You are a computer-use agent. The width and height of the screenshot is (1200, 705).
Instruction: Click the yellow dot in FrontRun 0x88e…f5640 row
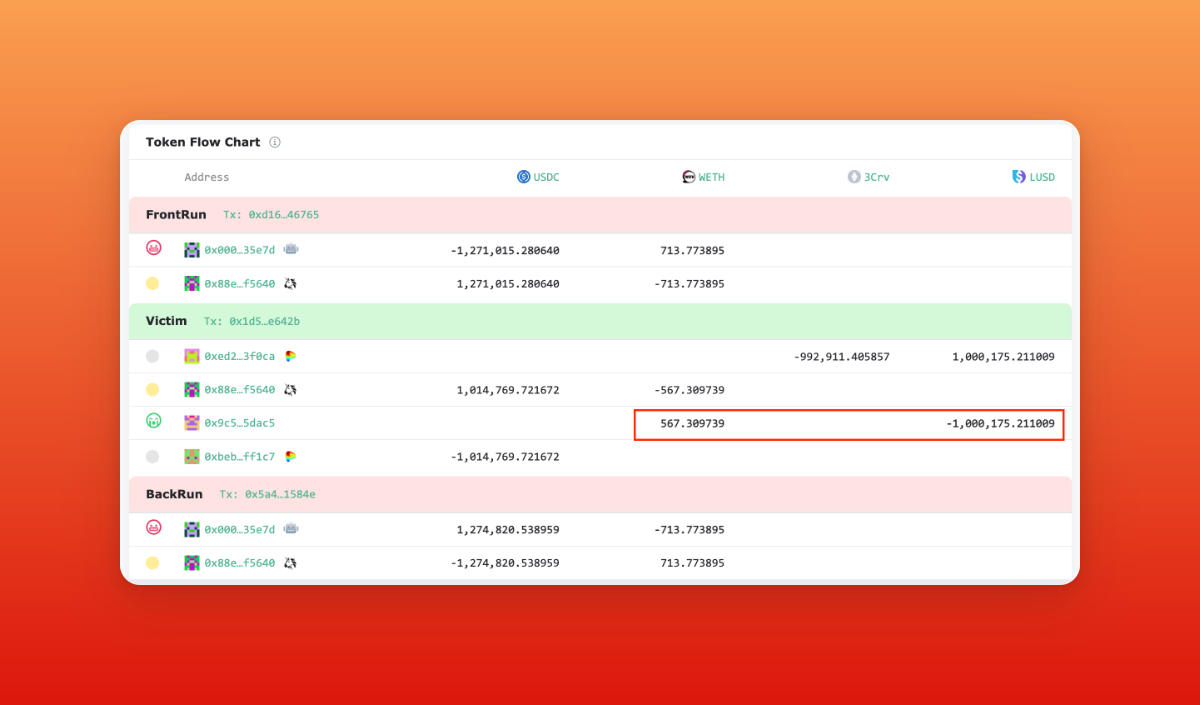click(x=152, y=284)
